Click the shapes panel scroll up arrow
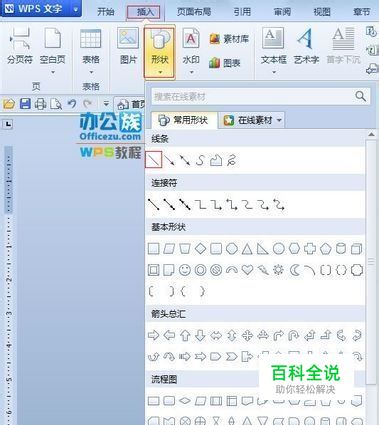Screen dimensions: 379x425 (371, 134)
